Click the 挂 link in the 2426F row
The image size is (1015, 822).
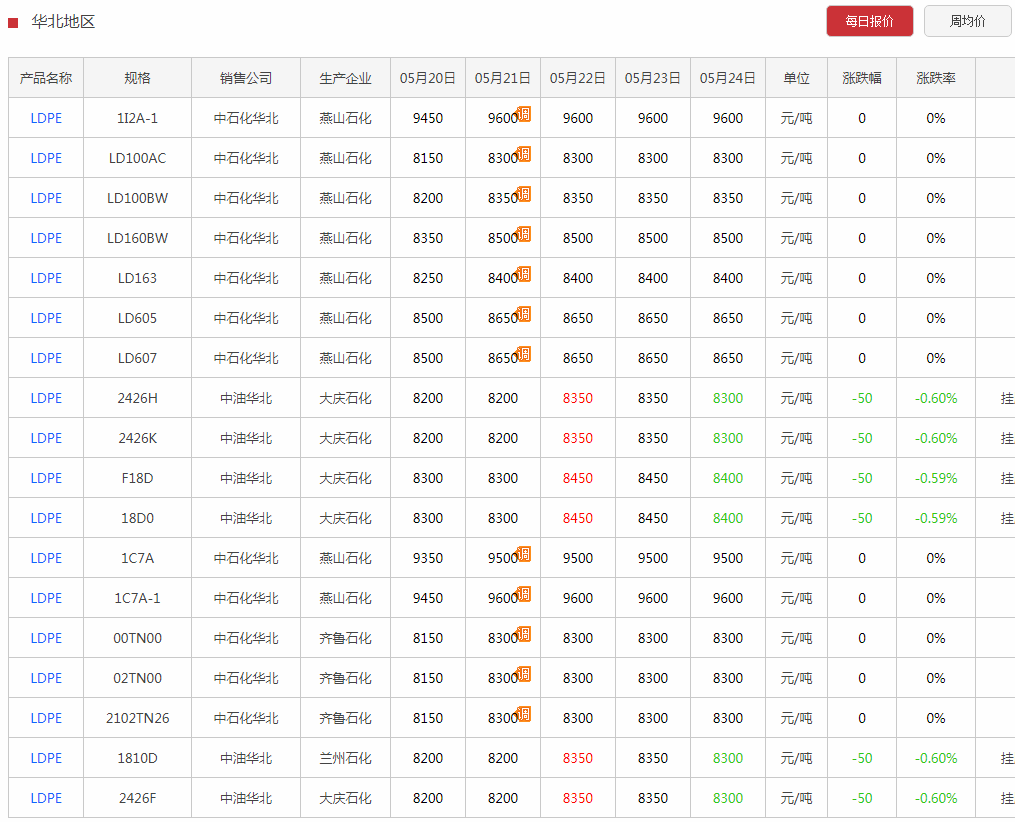click(x=1007, y=798)
